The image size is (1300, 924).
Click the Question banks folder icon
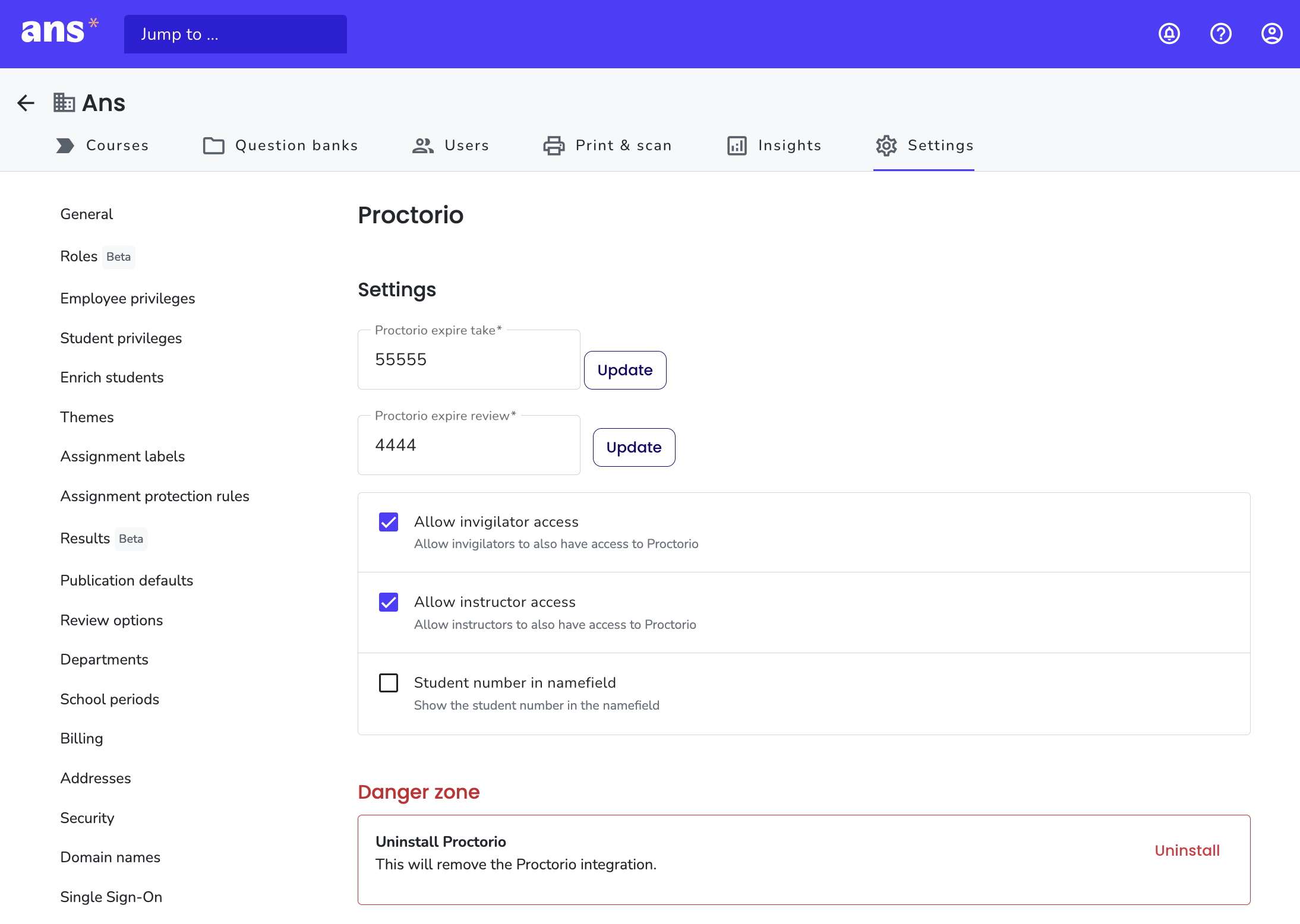point(214,145)
